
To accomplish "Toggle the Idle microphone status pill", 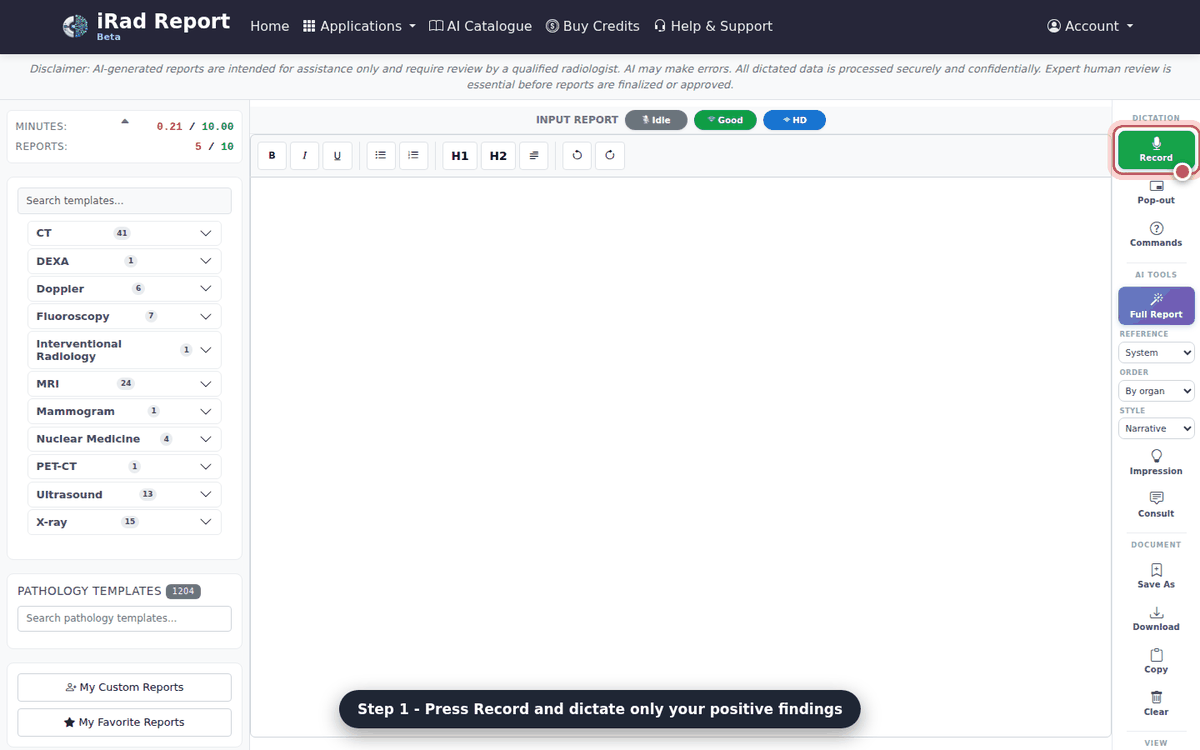I will [x=656, y=120].
